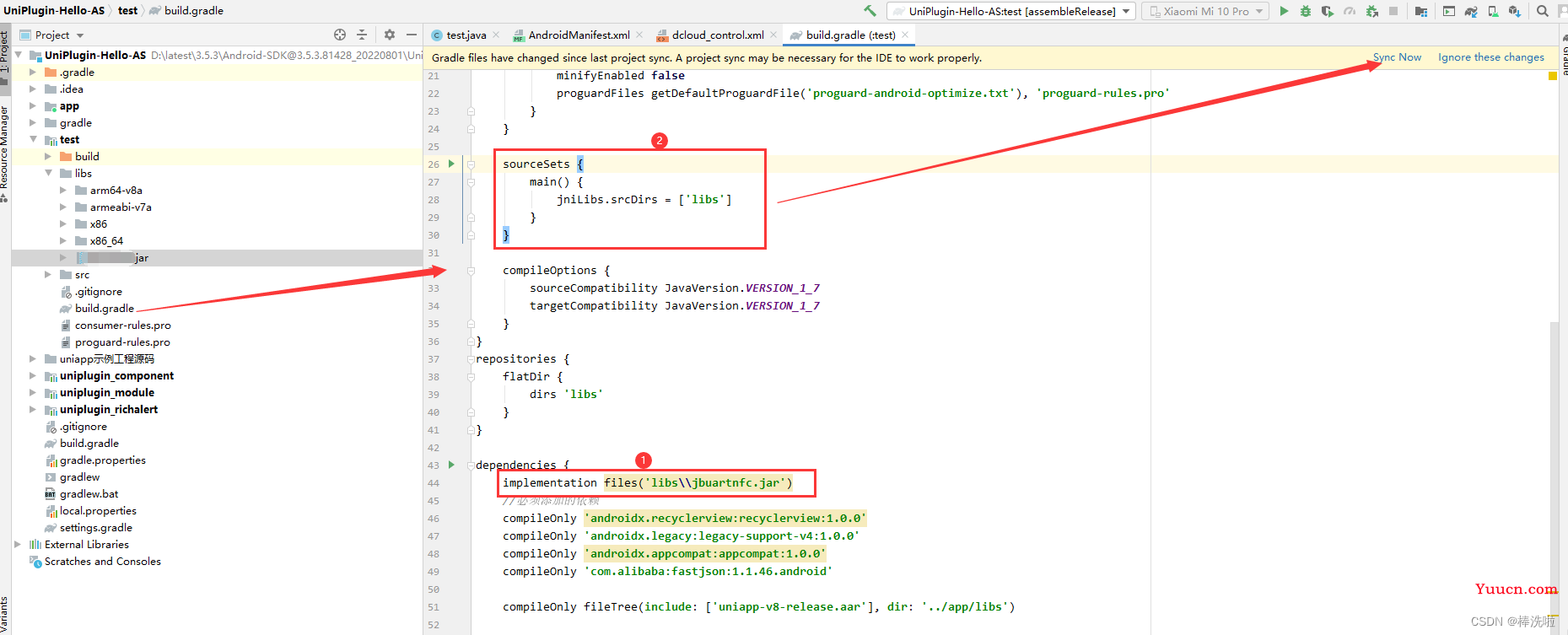Collapse the test module folder

tap(33, 139)
